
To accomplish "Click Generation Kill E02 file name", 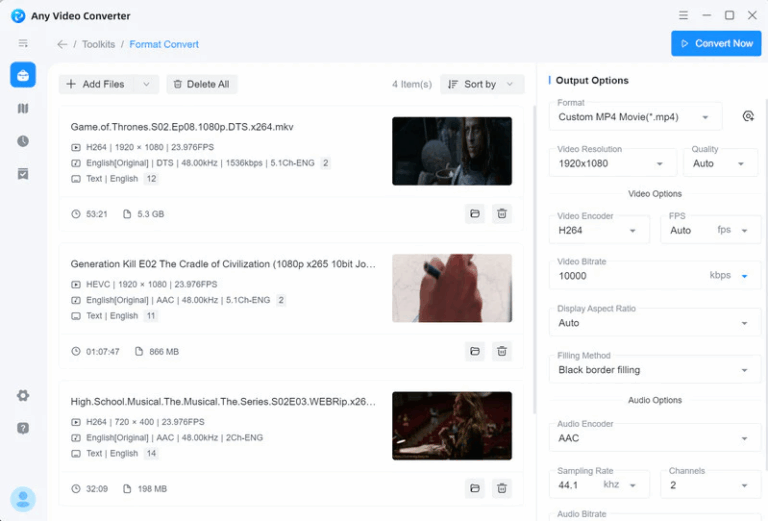I will click(x=223, y=264).
